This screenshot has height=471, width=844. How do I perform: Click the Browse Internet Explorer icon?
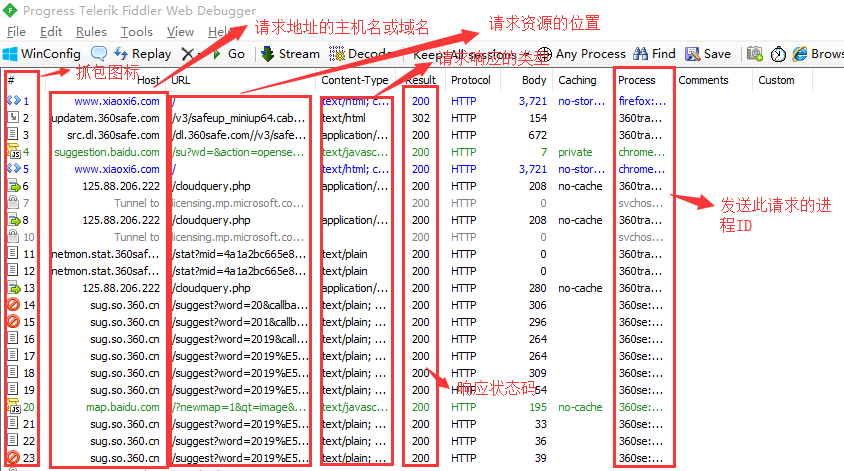pos(800,54)
